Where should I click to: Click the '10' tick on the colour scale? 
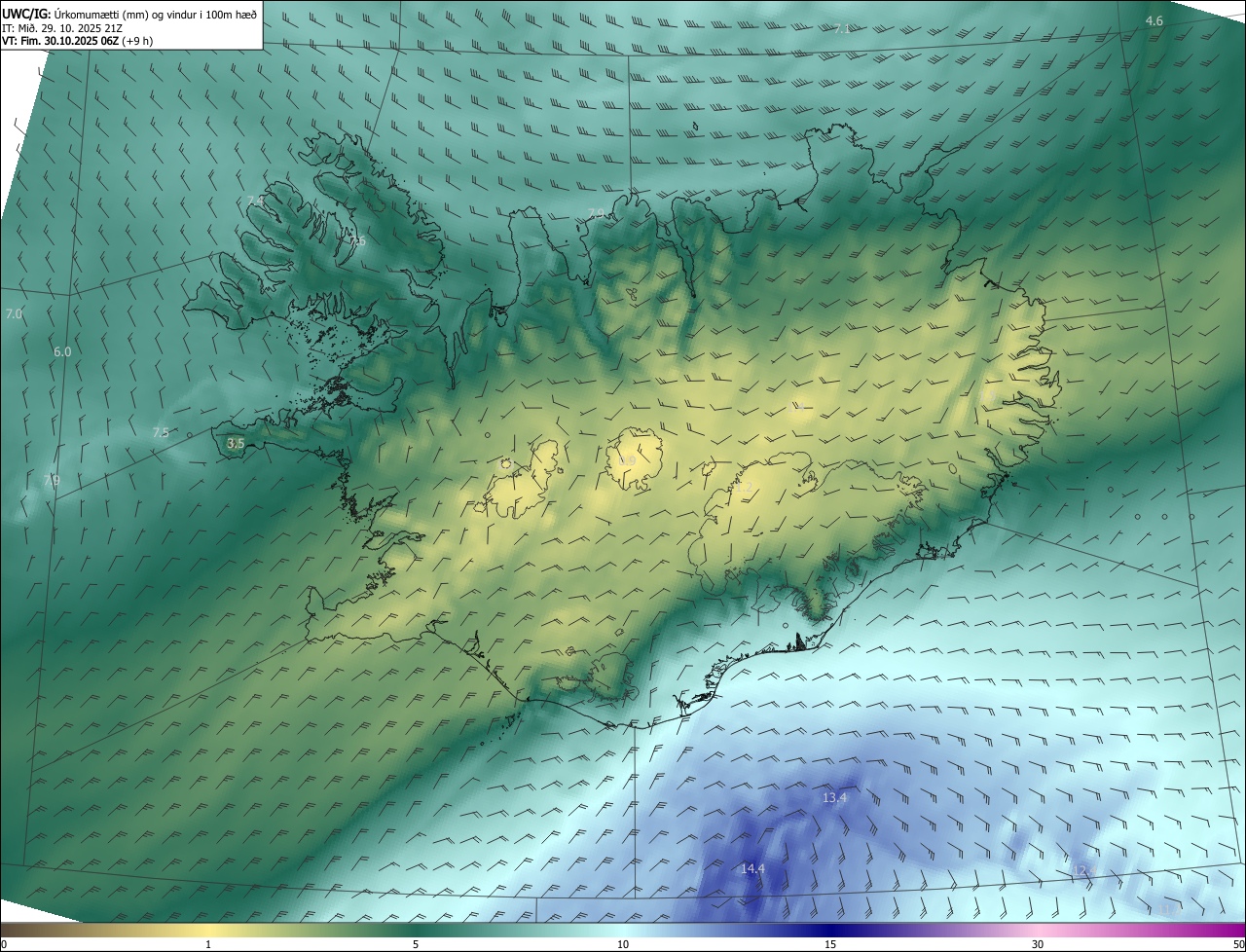[623, 944]
